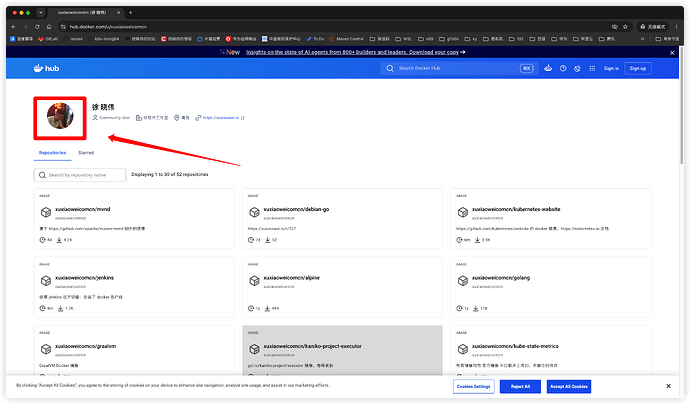The image size is (690, 404).
Task: Click the package icon for the alpine repository
Action: [254, 281]
